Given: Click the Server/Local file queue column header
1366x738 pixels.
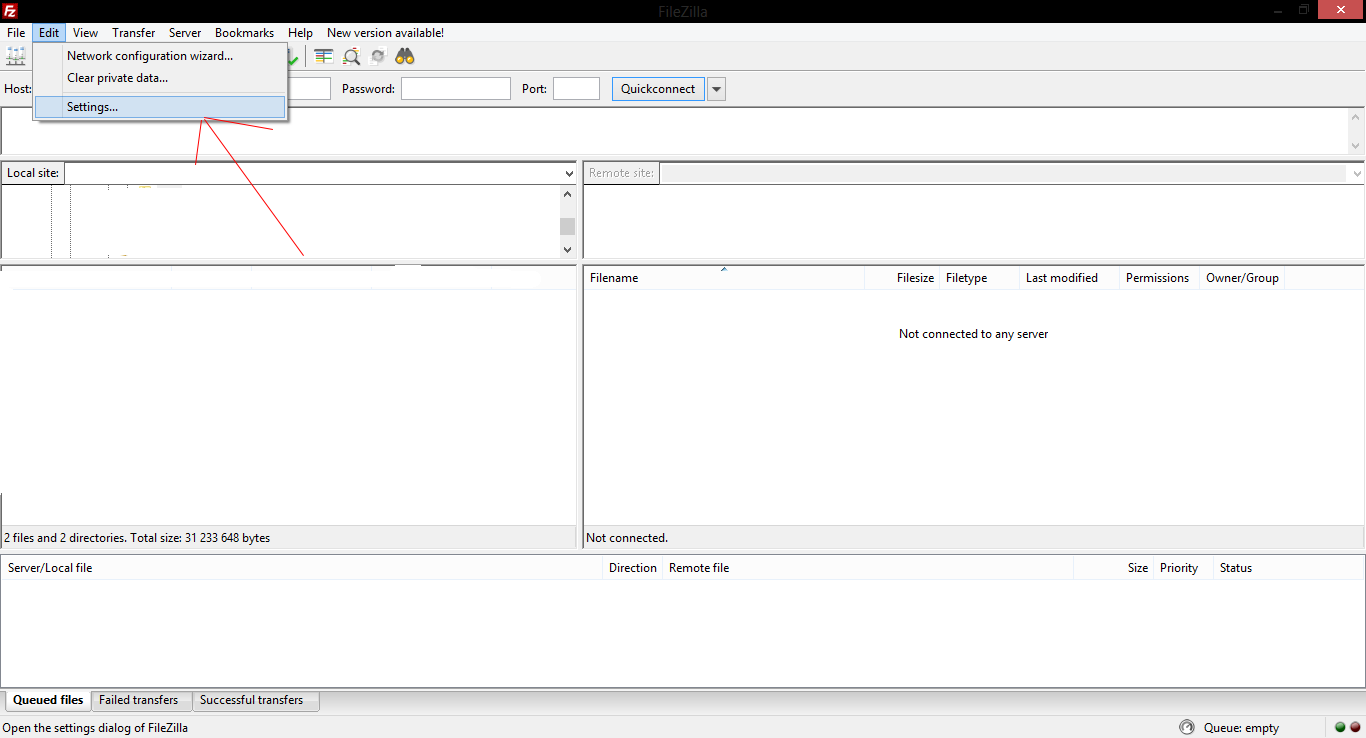Looking at the screenshot, I should click(x=304, y=568).
